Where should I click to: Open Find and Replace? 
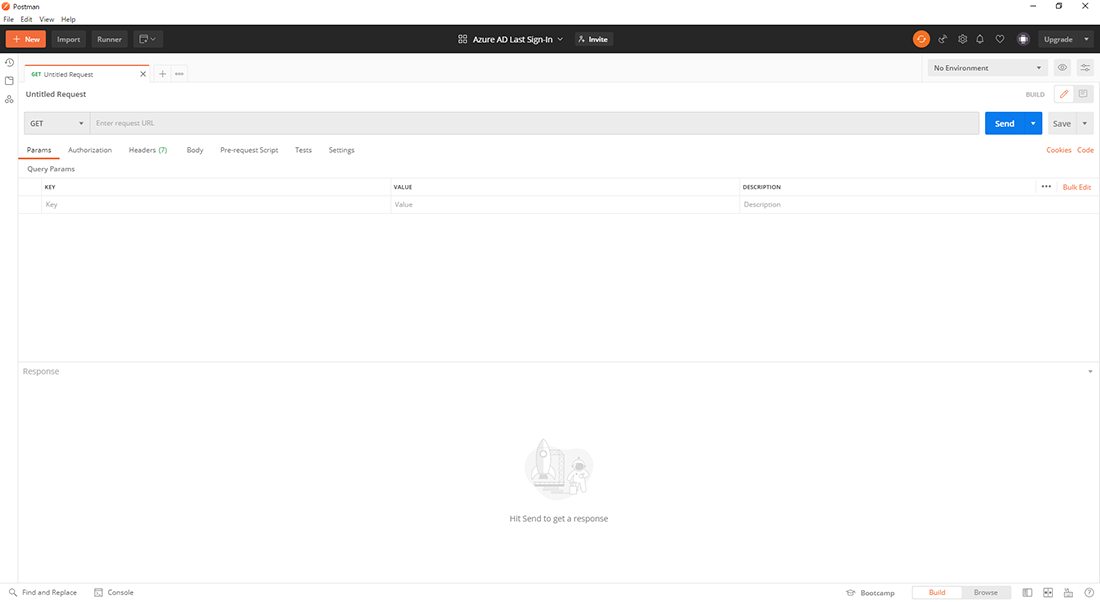tap(42, 592)
